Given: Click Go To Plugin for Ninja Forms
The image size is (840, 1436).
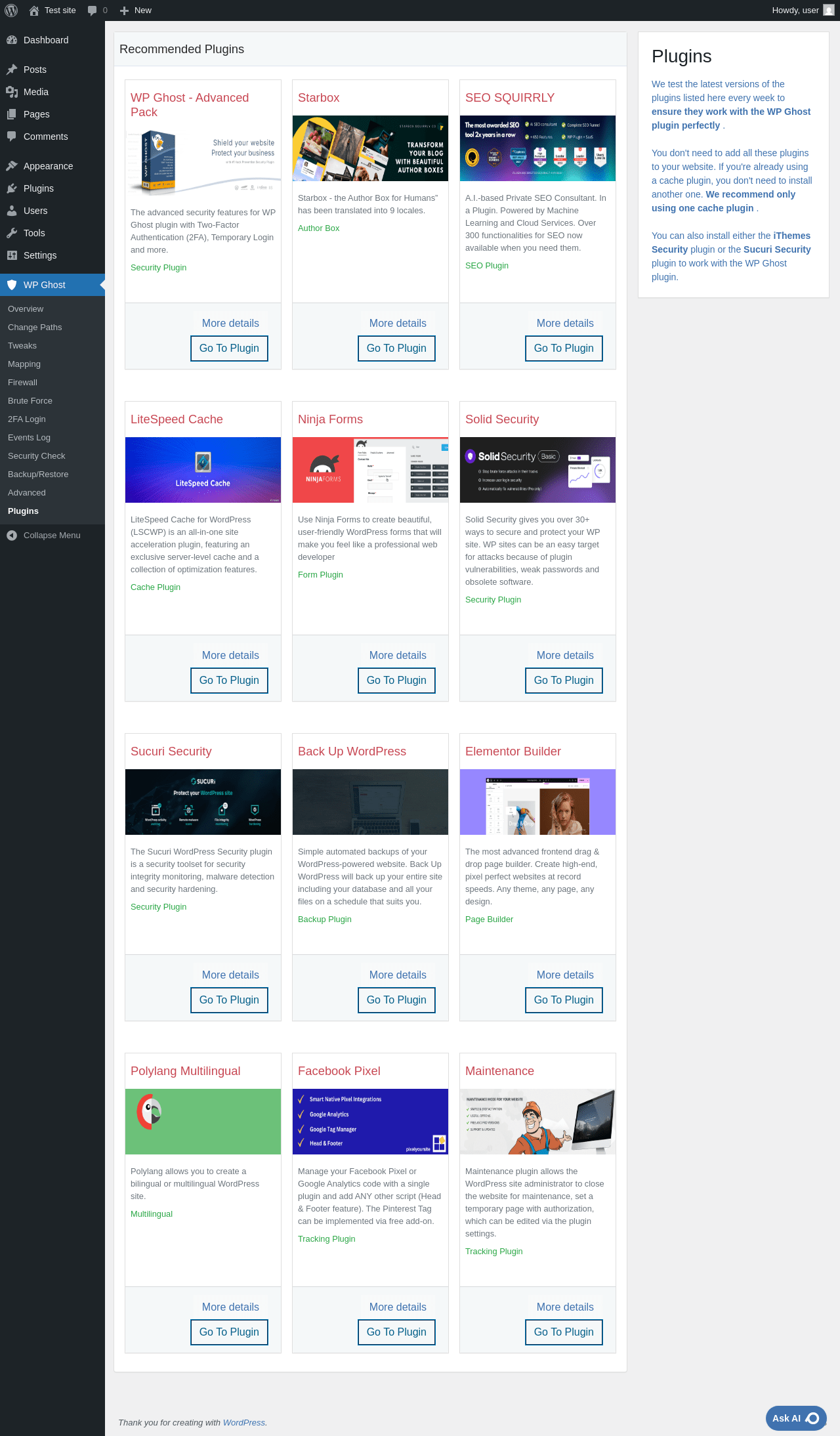Looking at the screenshot, I should (x=396, y=681).
